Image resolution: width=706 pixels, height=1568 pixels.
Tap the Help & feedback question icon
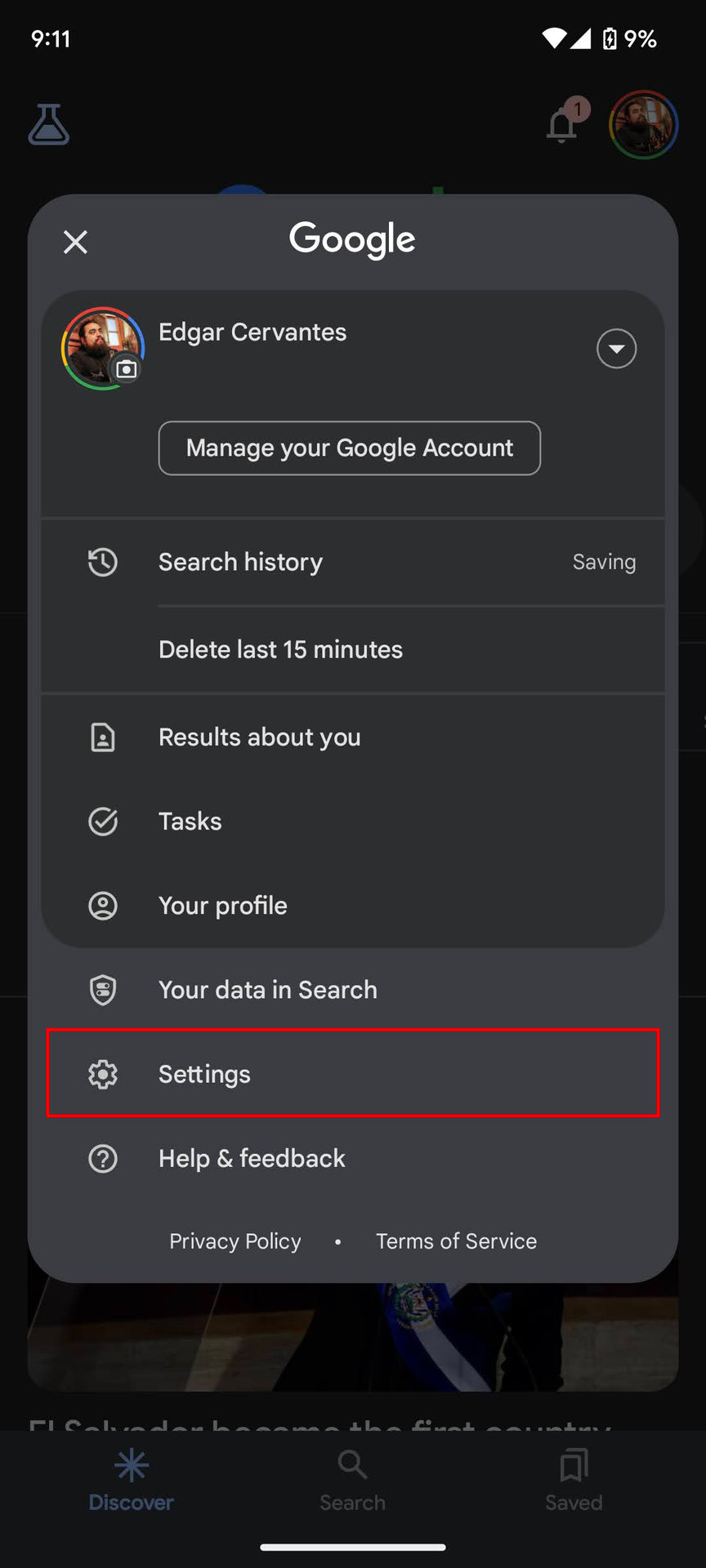(103, 1158)
